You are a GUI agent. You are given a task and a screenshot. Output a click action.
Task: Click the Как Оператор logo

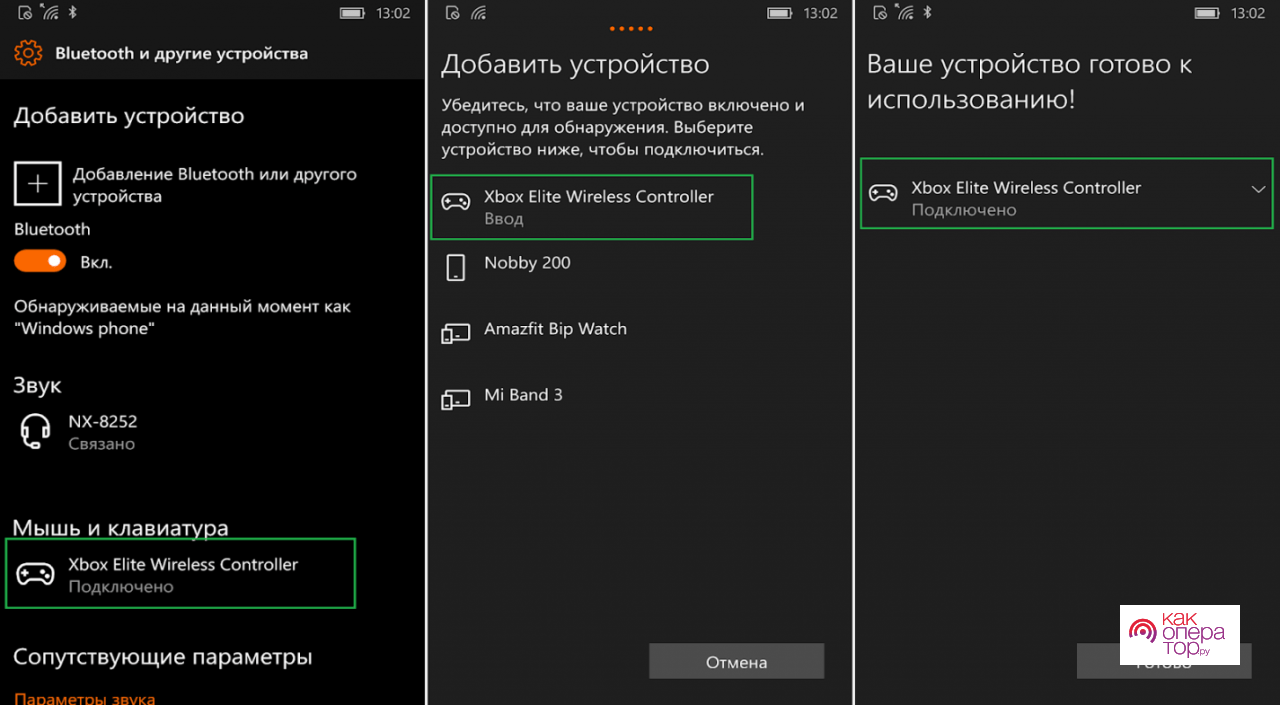[x=1179, y=635]
